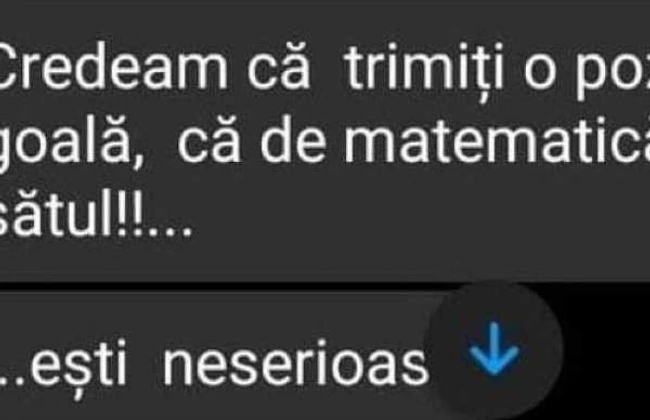Screen dimensions: 650x420
Task: Click 'că' right after 'Credeam'
Action: tap(279, 67)
